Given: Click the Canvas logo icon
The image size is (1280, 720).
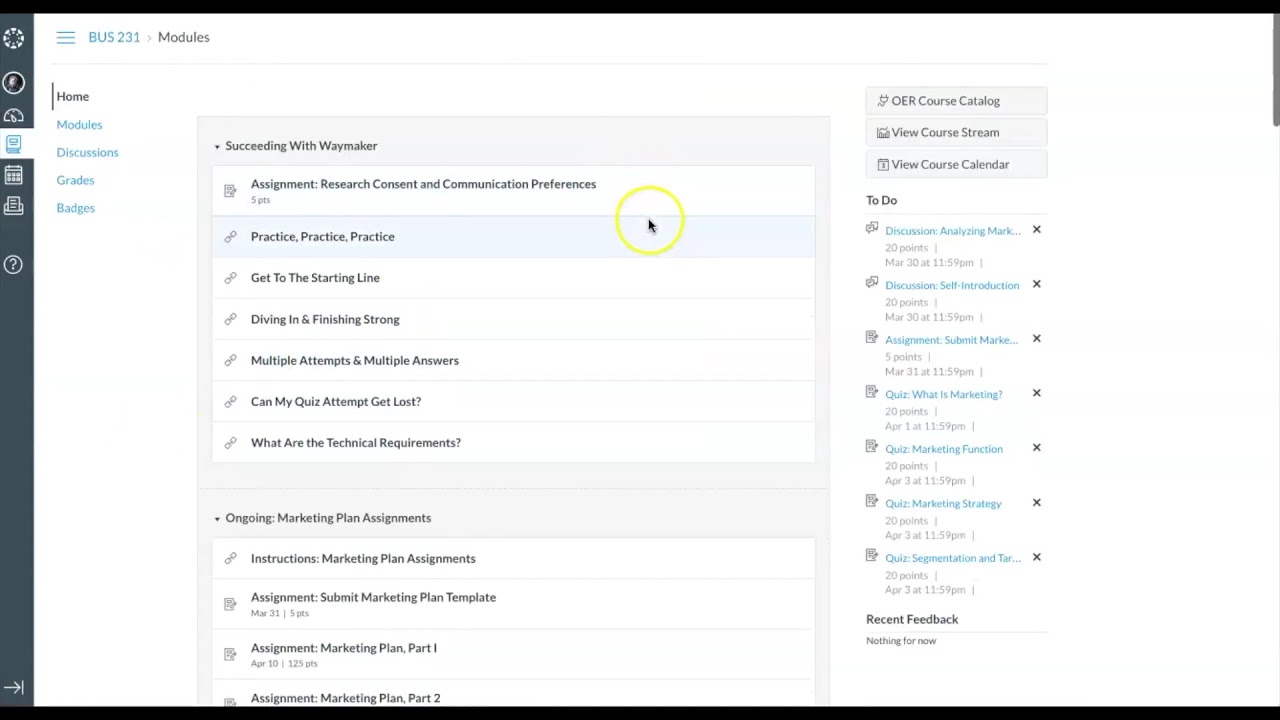Looking at the screenshot, I should point(14,39).
